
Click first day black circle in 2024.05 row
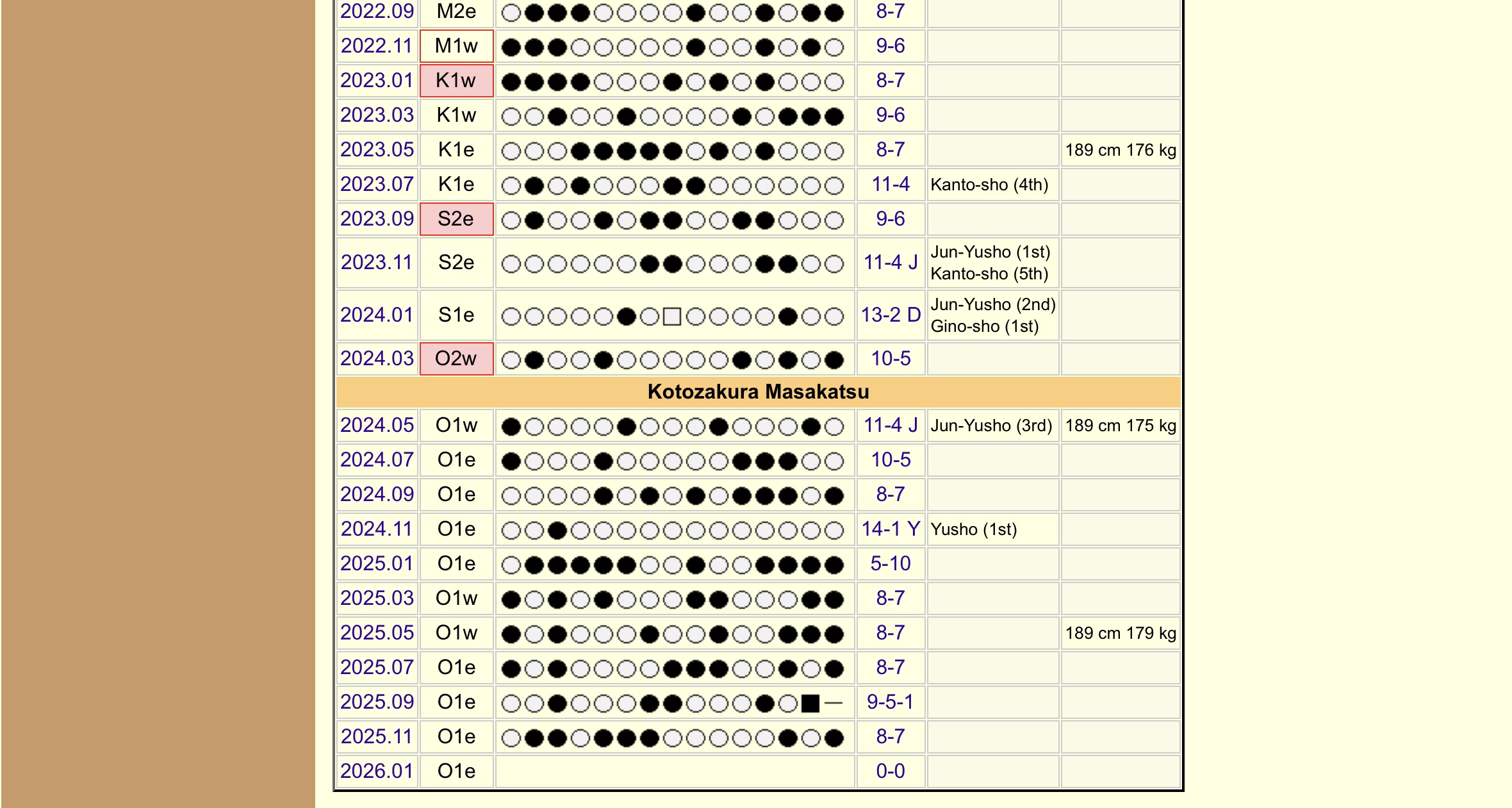[511, 427]
